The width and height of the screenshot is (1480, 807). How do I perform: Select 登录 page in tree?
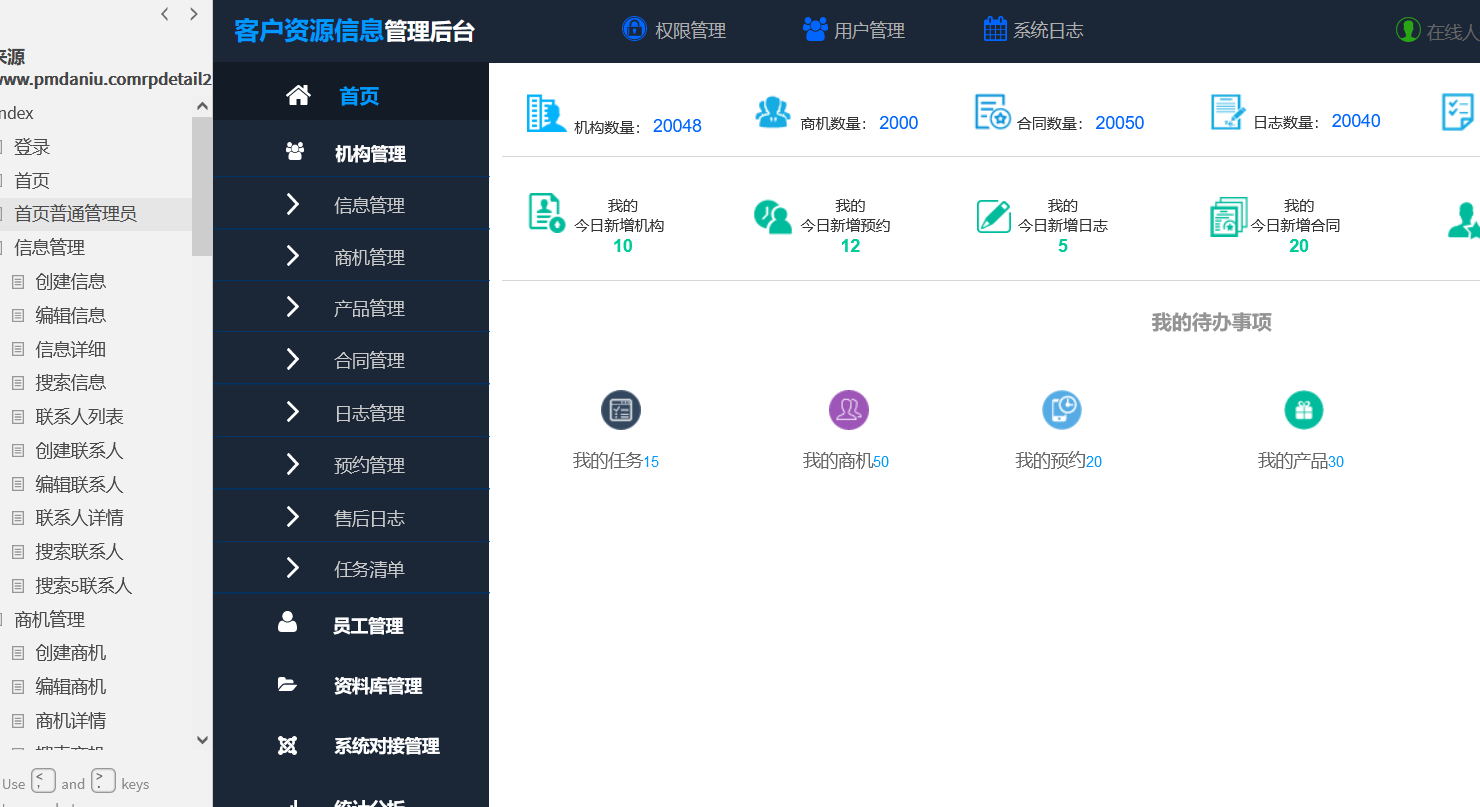pyautogui.click(x=32, y=147)
